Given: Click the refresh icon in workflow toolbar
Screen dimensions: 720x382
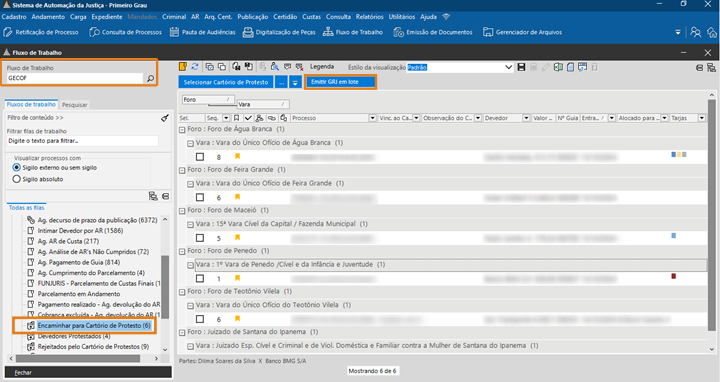Looking at the screenshot, I should click(195, 67).
